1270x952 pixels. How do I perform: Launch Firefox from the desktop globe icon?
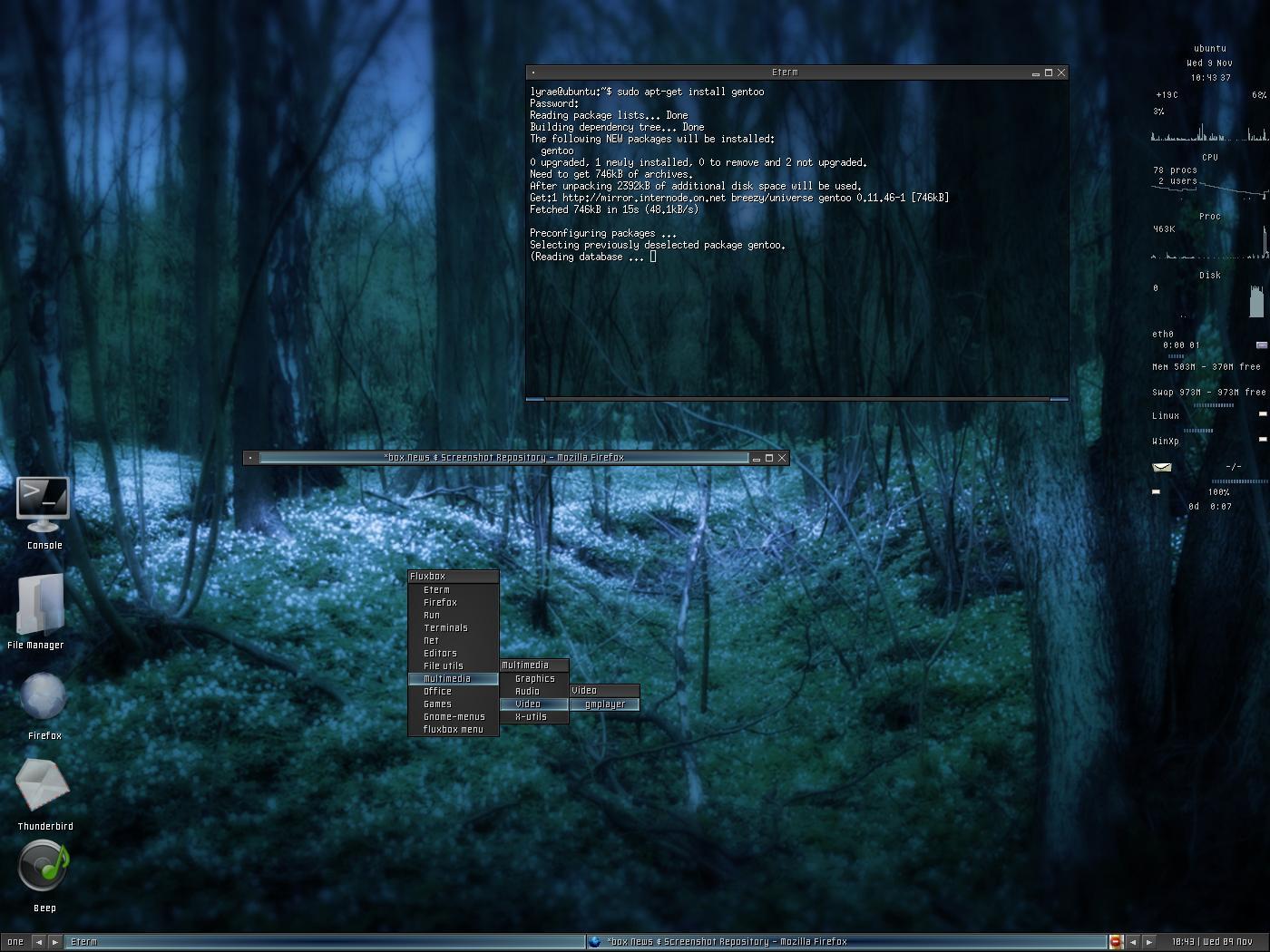tap(44, 697)
